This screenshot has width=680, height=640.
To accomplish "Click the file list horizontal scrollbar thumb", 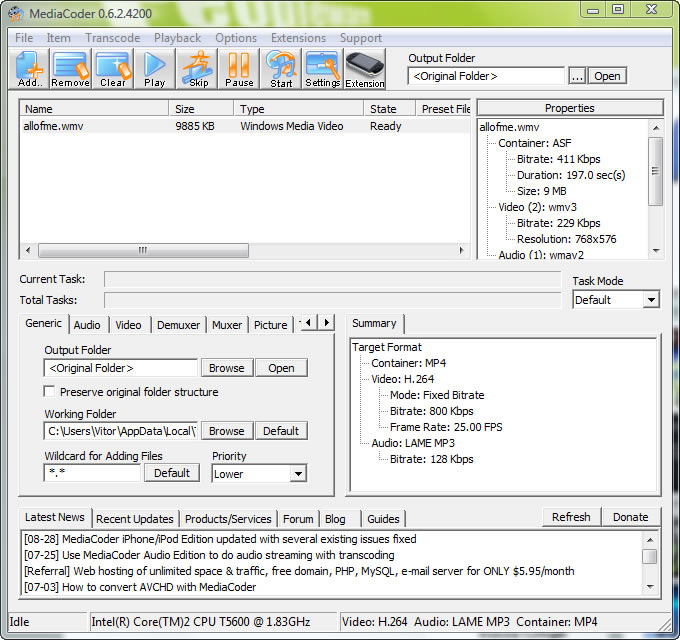I will [143, 250].
